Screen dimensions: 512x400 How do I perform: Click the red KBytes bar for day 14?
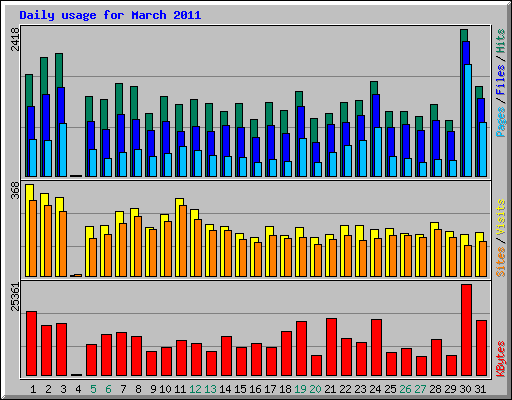226,356
